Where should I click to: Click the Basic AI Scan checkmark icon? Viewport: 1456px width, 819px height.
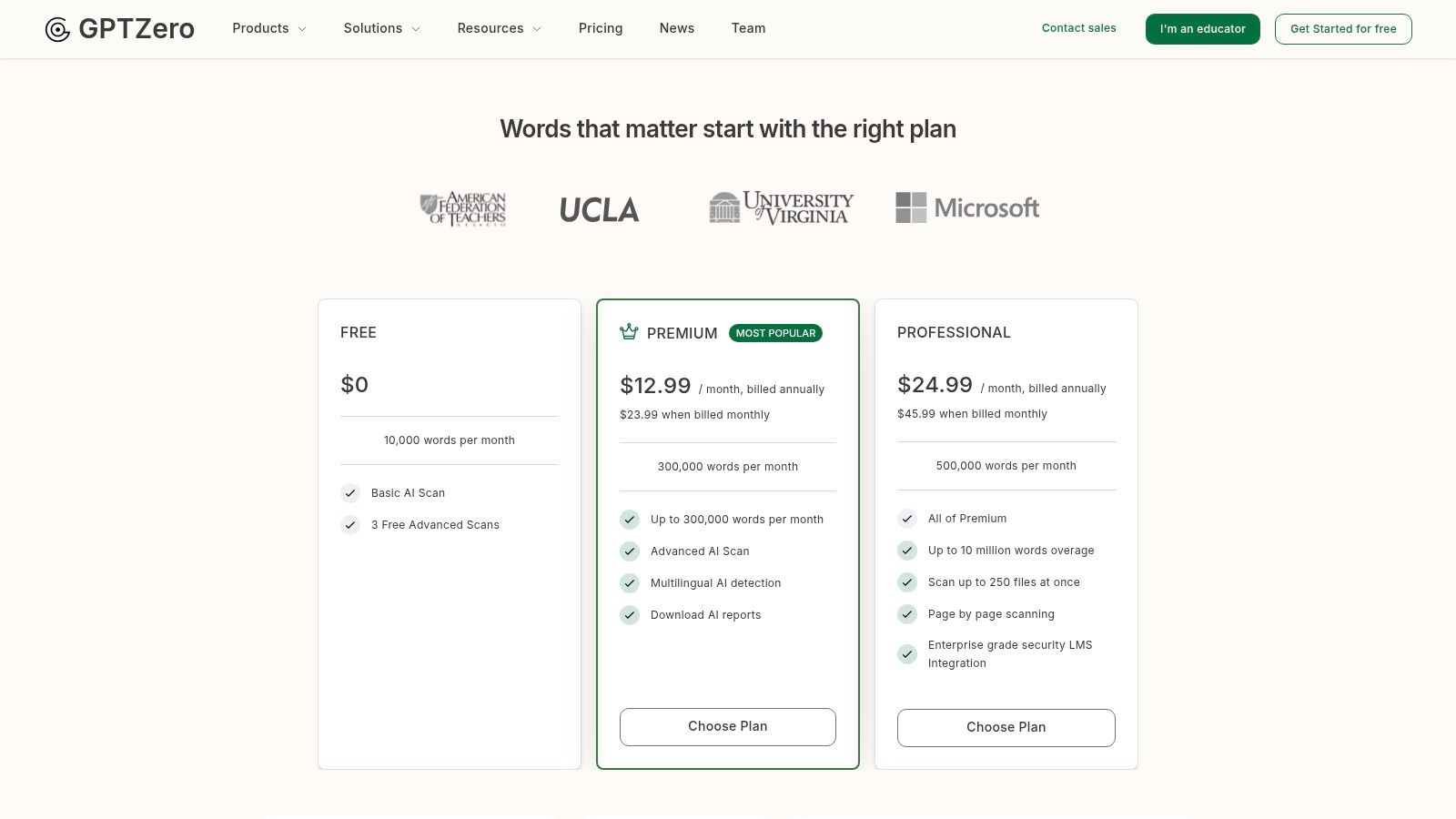[x=350, y=493]
